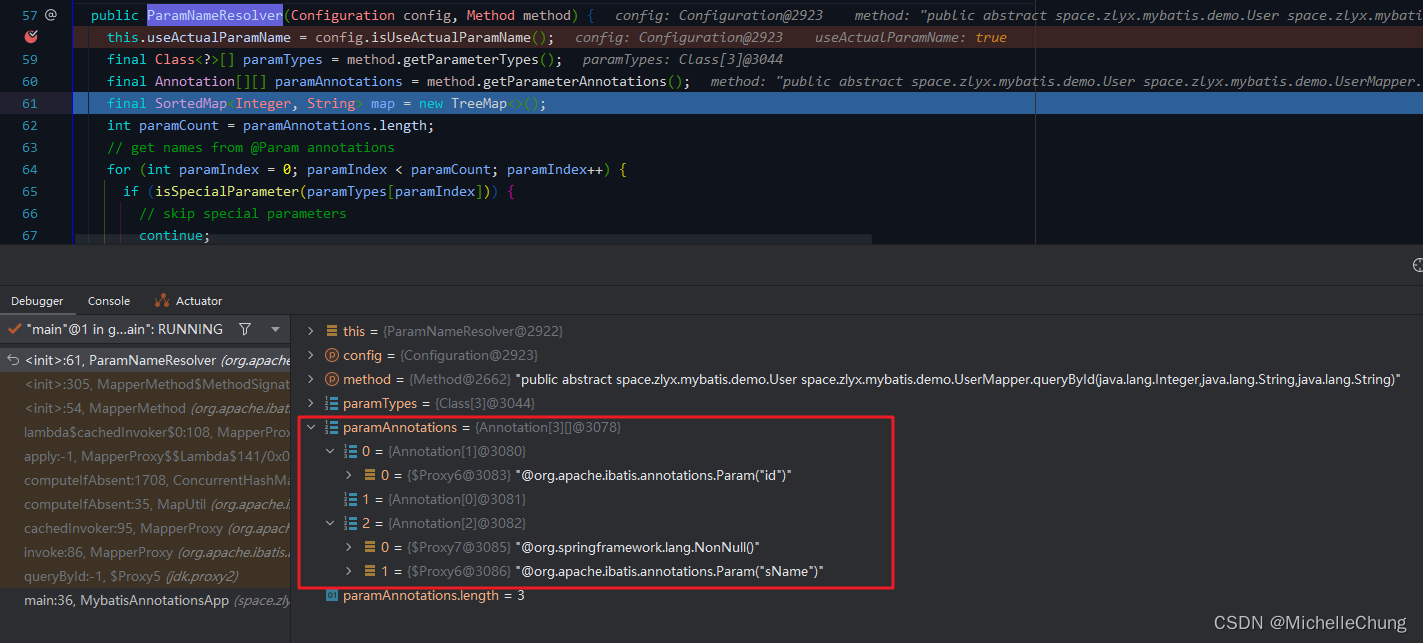This screenshot has width=1423, height=643.
Task: Switch to the Debugger tab
Action: pyautogui.click(x=37, y=301)
